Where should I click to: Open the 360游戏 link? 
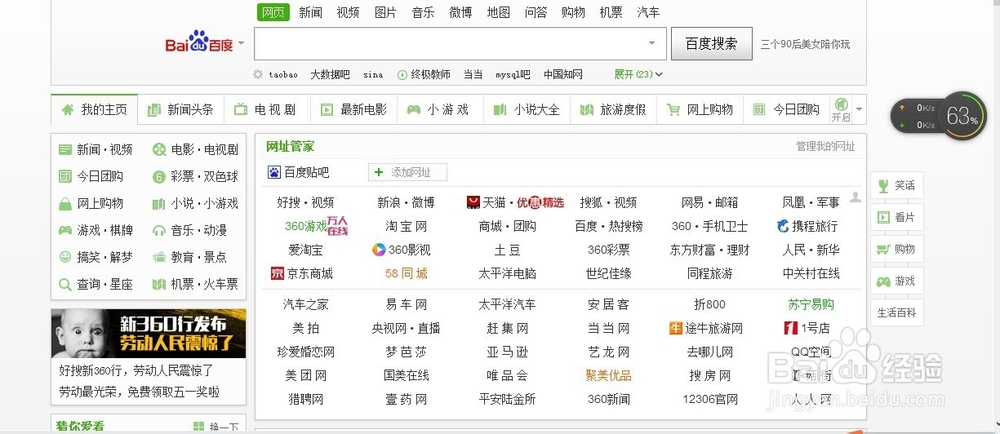click(x=305, y=226)
